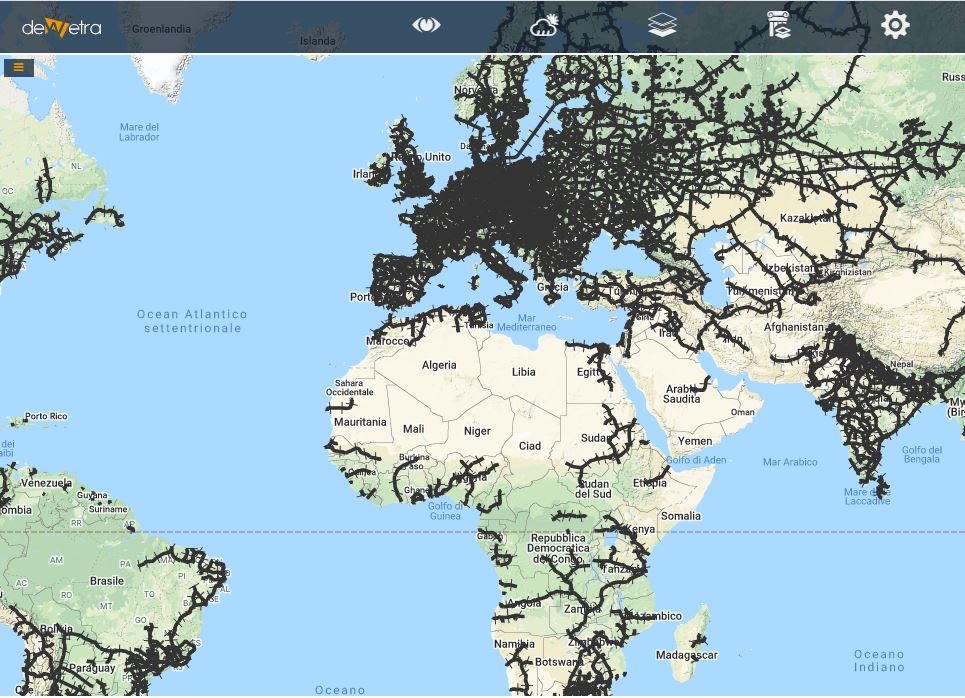The height and width of the screenshot is (698, 965).
Task: Select the Kazakistan map label
Action: click(x=807, y=218)
